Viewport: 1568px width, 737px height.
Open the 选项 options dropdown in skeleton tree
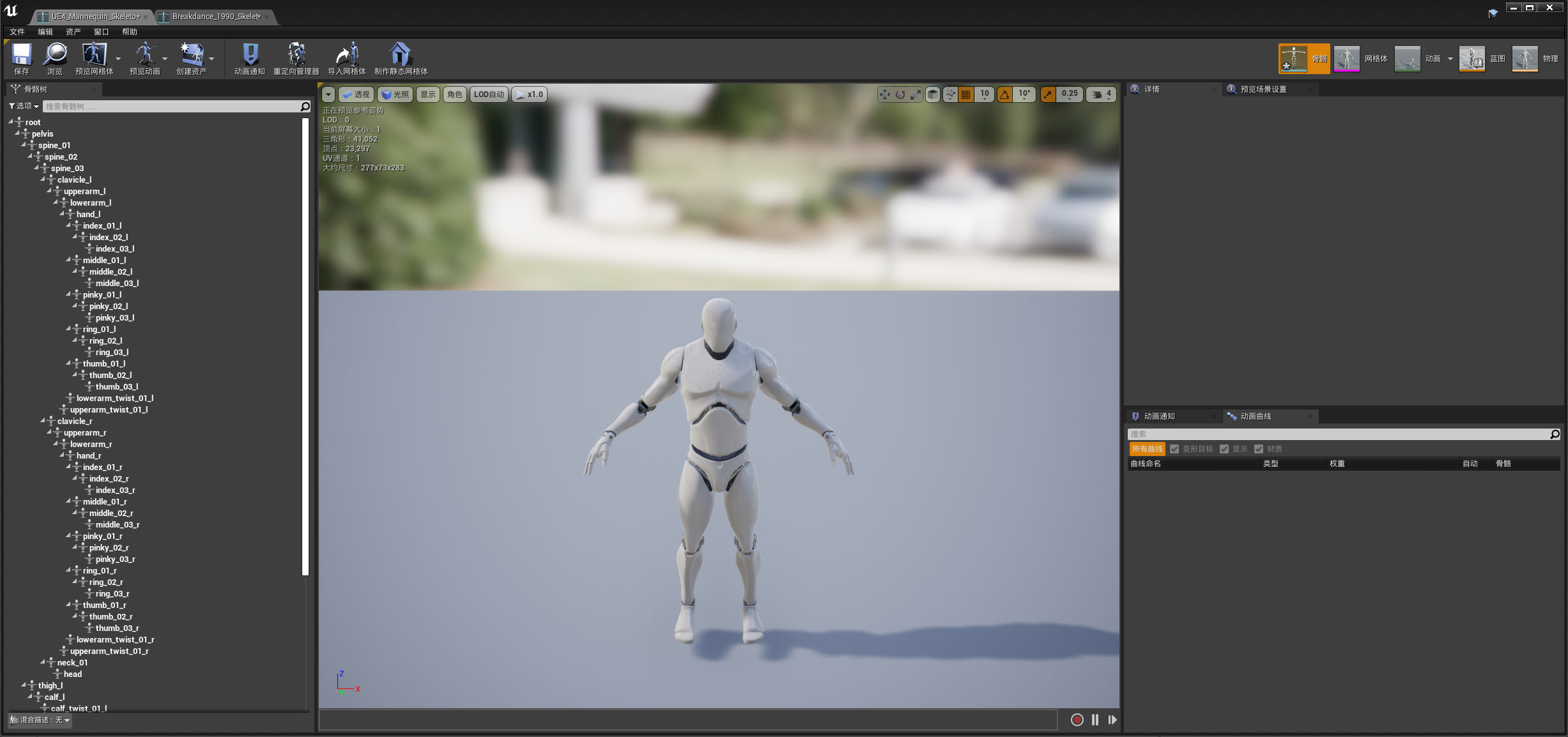(x=24, y=106)
